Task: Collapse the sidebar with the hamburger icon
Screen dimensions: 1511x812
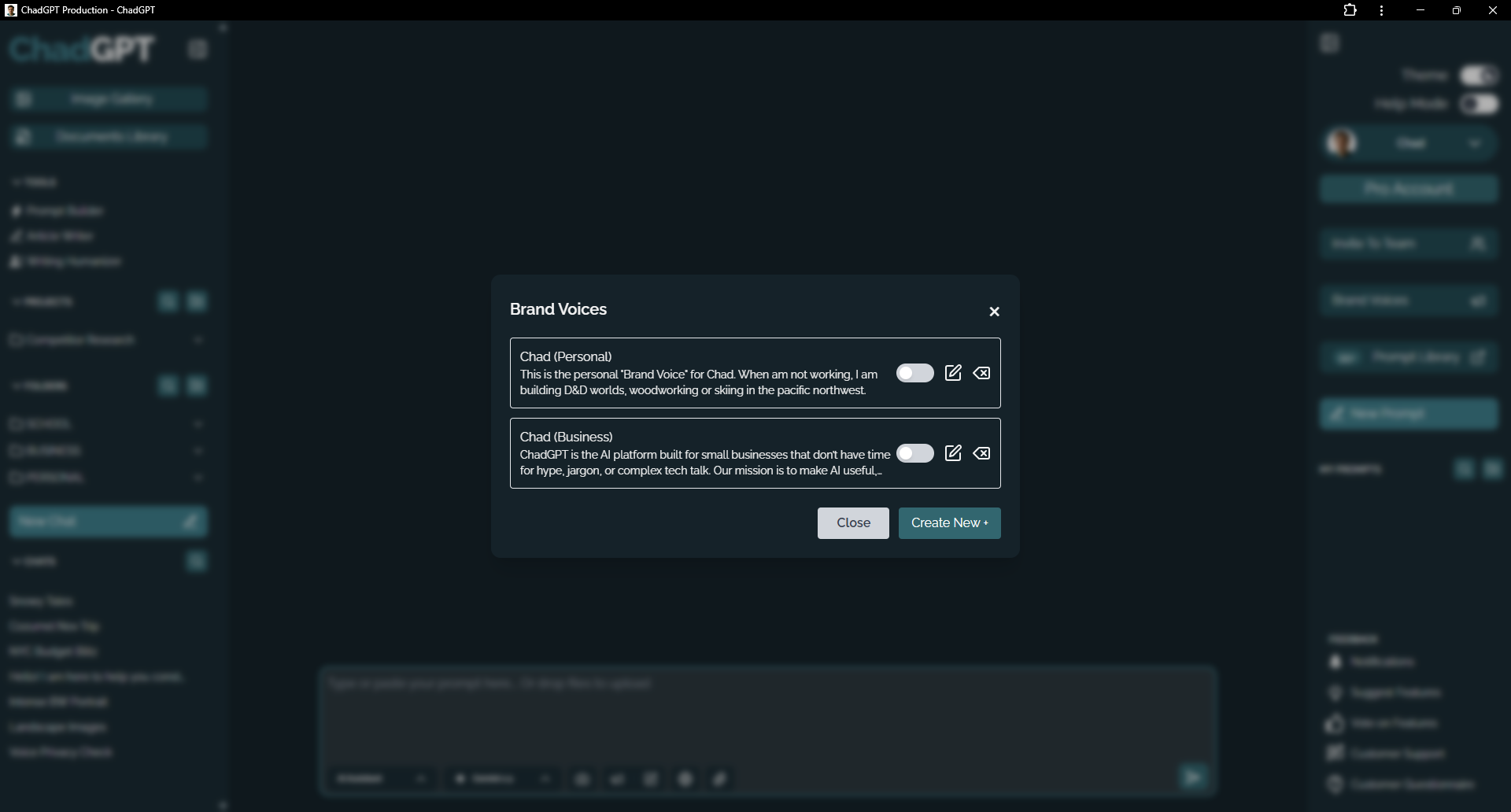Action: (197, 49)
